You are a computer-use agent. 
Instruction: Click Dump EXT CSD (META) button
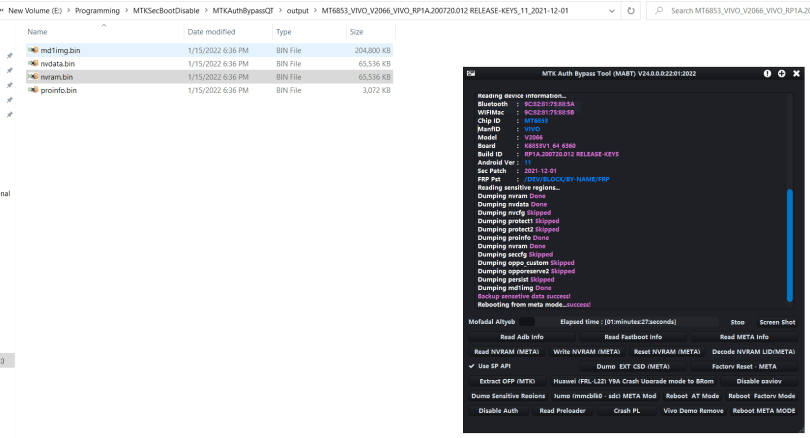tap(633, 366)
